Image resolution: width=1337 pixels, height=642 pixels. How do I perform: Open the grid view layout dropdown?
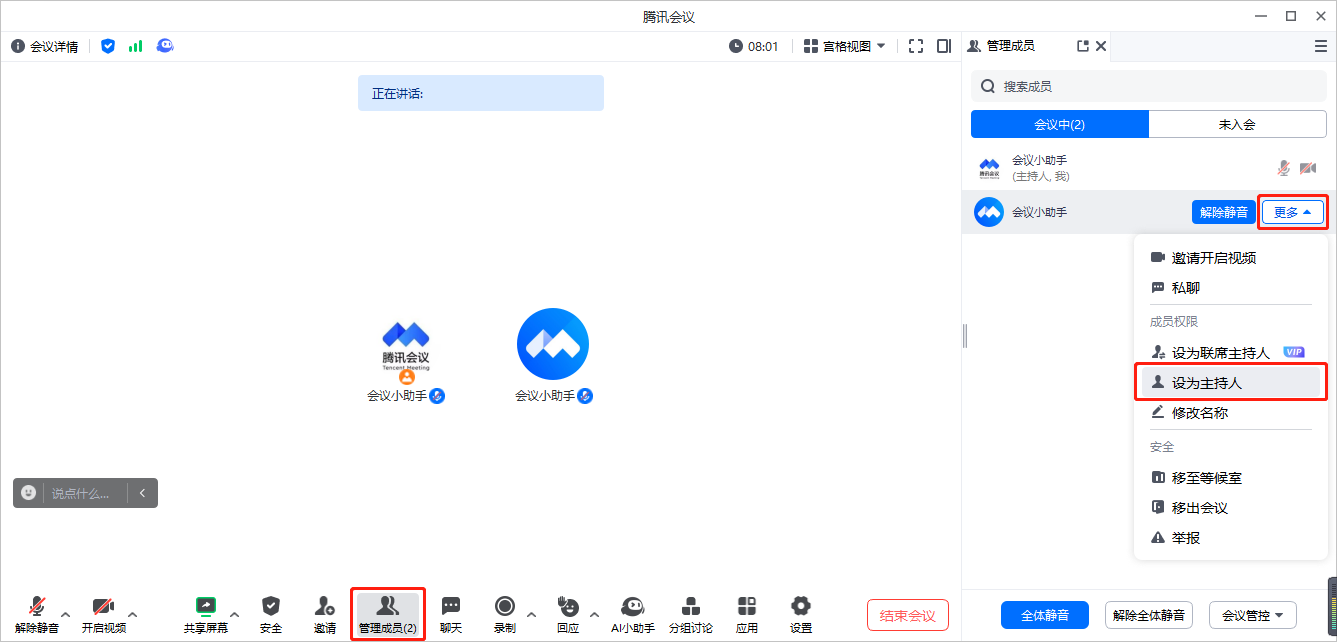click(x=845, y=46)
